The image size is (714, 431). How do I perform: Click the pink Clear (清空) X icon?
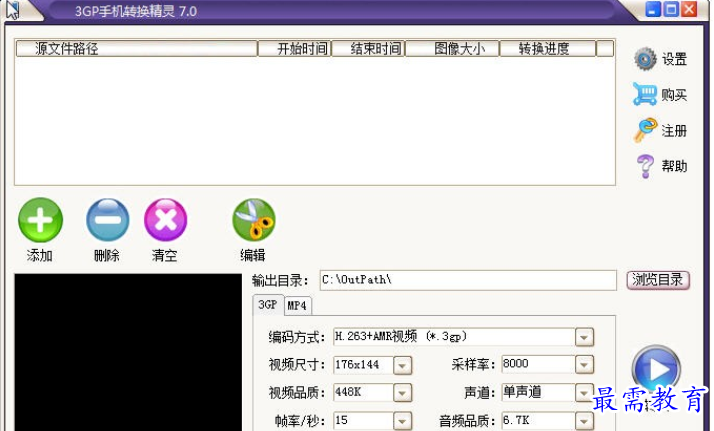point(165,220)
